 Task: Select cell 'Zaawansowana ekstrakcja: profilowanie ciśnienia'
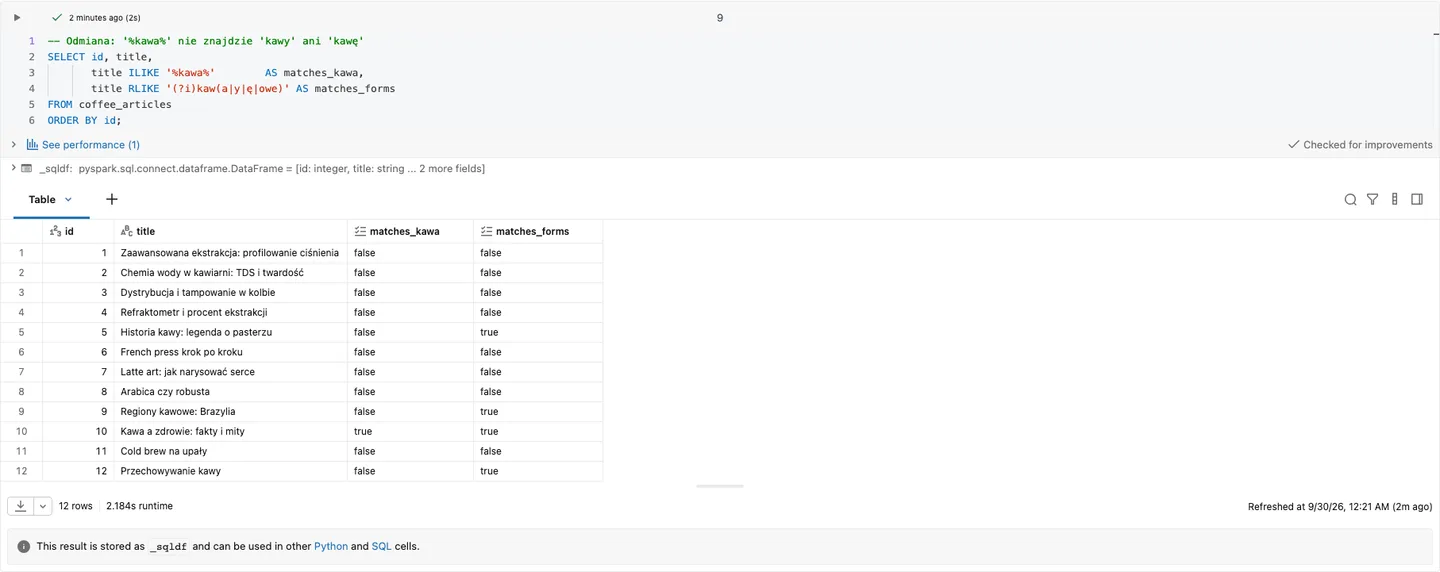click(x=231, y=252)
